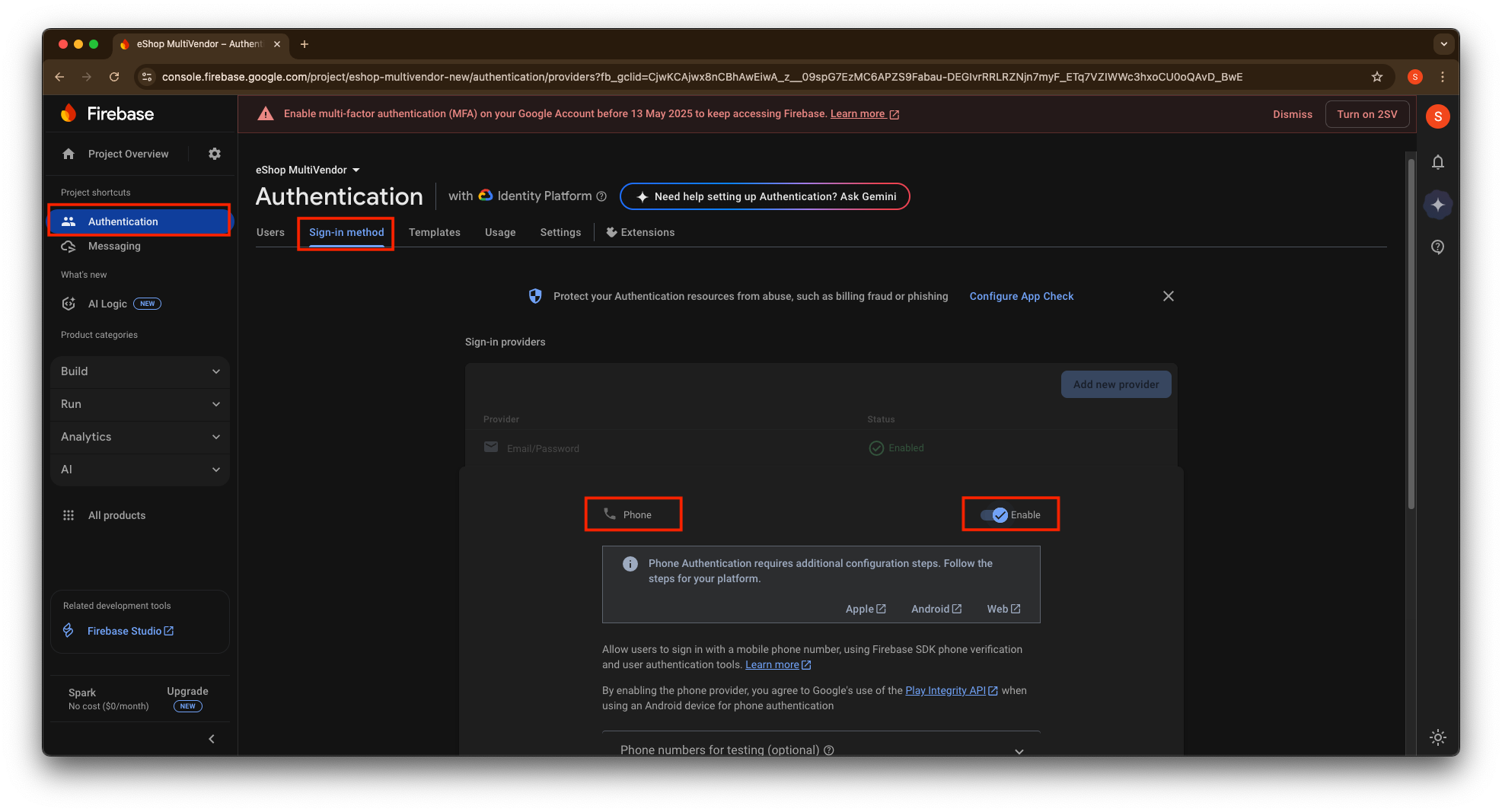Open the Templates tab
Viewport: 1502px width, 812px height.
(x=435, y=232)
